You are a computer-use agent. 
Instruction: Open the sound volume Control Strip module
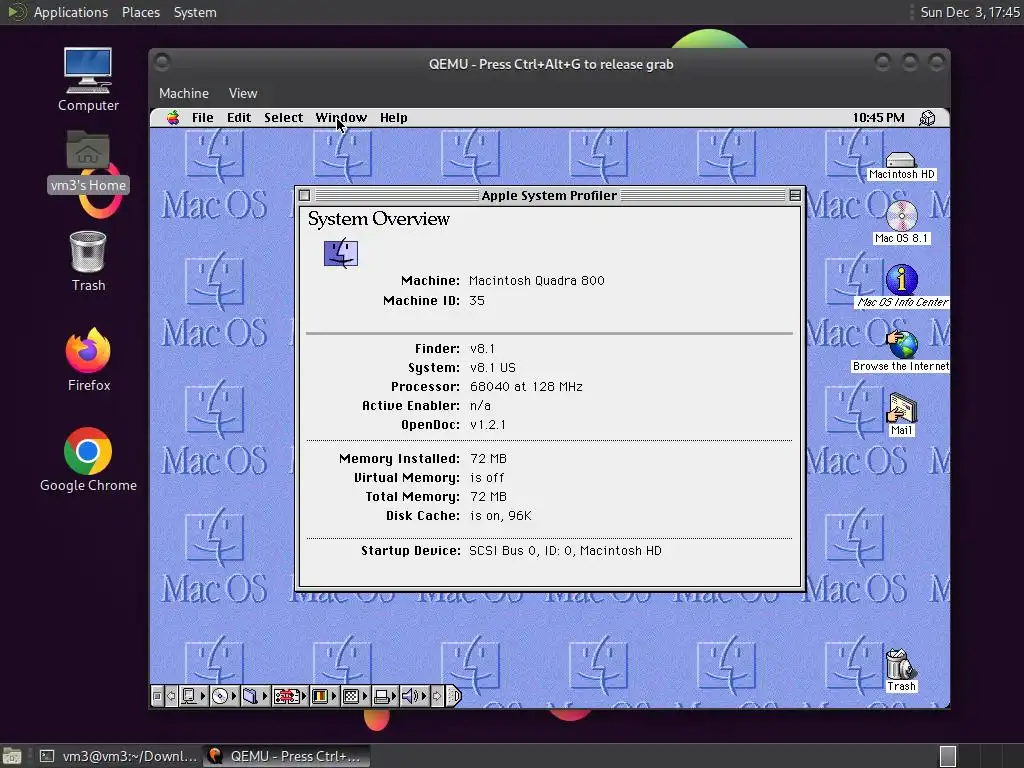pyautogui.click(x=415, y=696)
